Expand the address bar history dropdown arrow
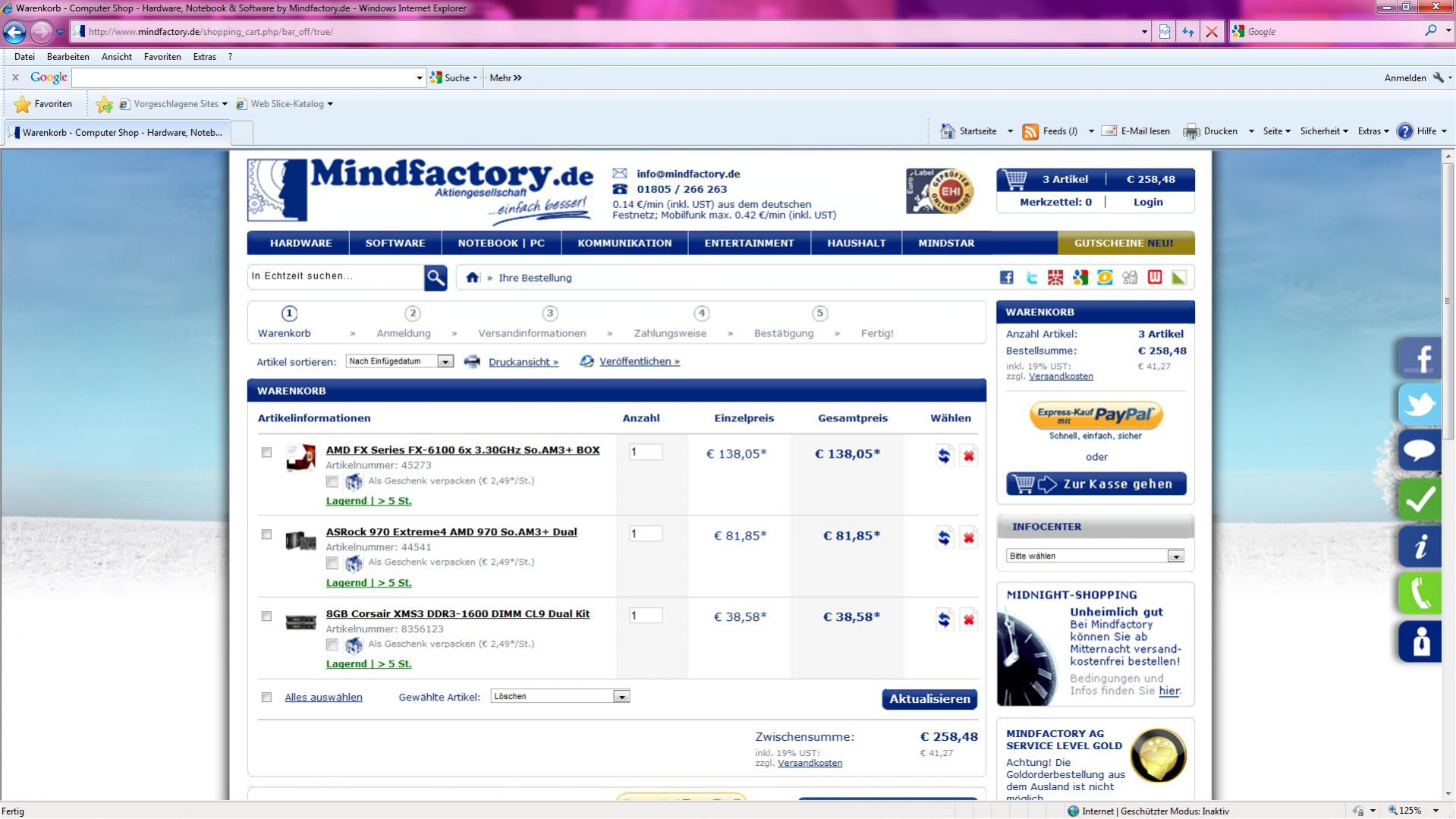 1144,32
